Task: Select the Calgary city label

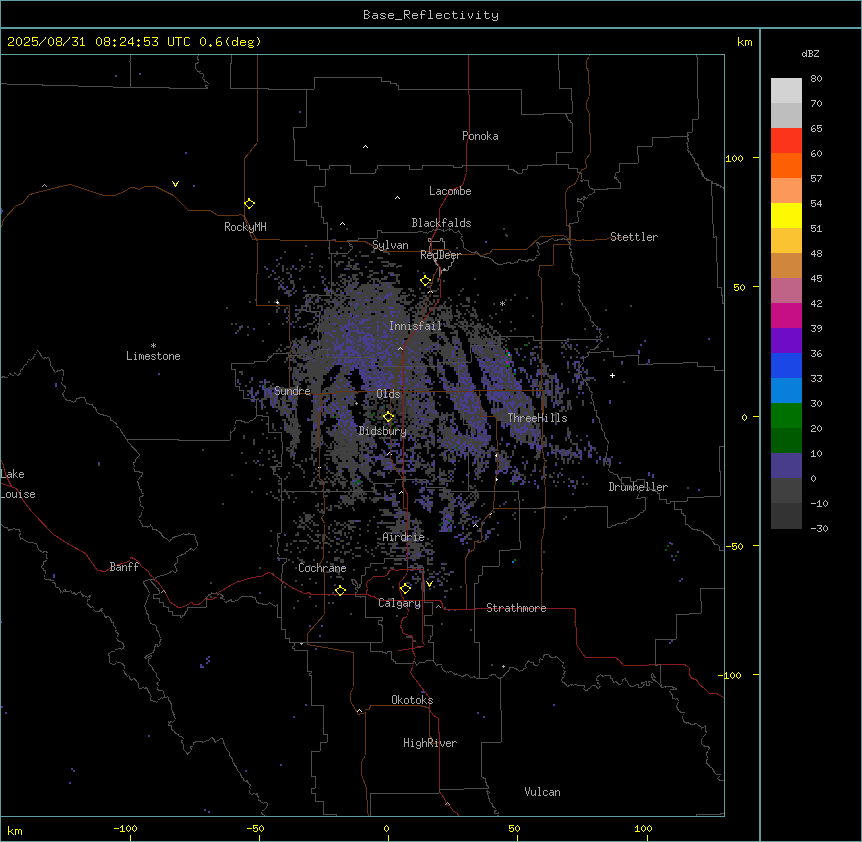Action: (x=400, y=603)
